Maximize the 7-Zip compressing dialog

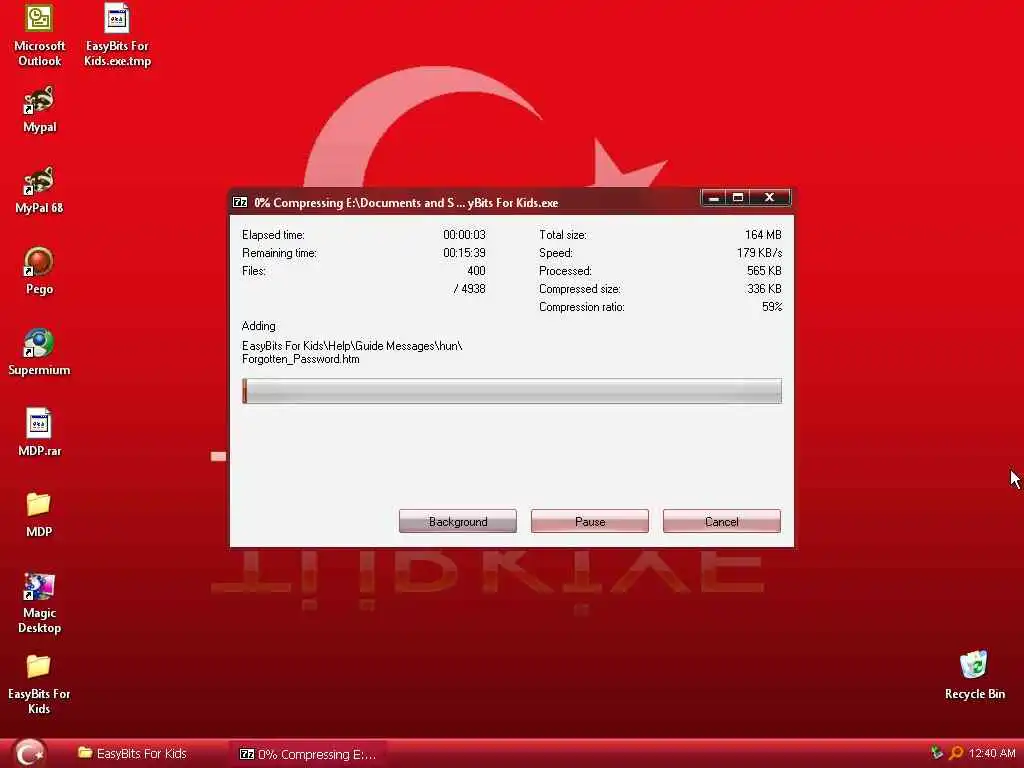738,197
